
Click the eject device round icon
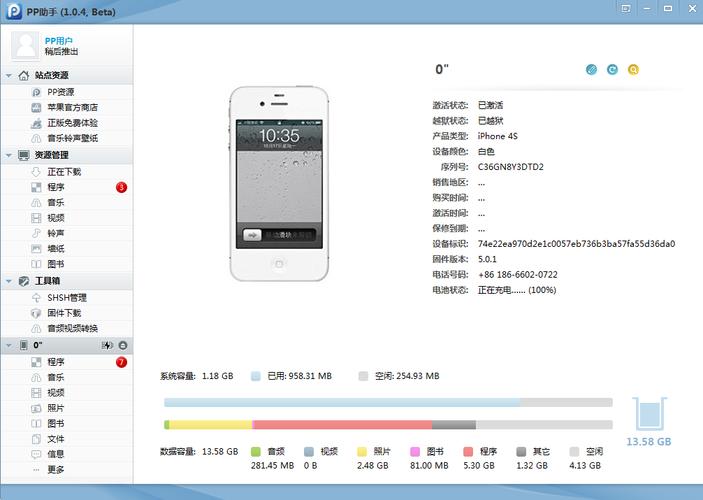pos(123,345)
